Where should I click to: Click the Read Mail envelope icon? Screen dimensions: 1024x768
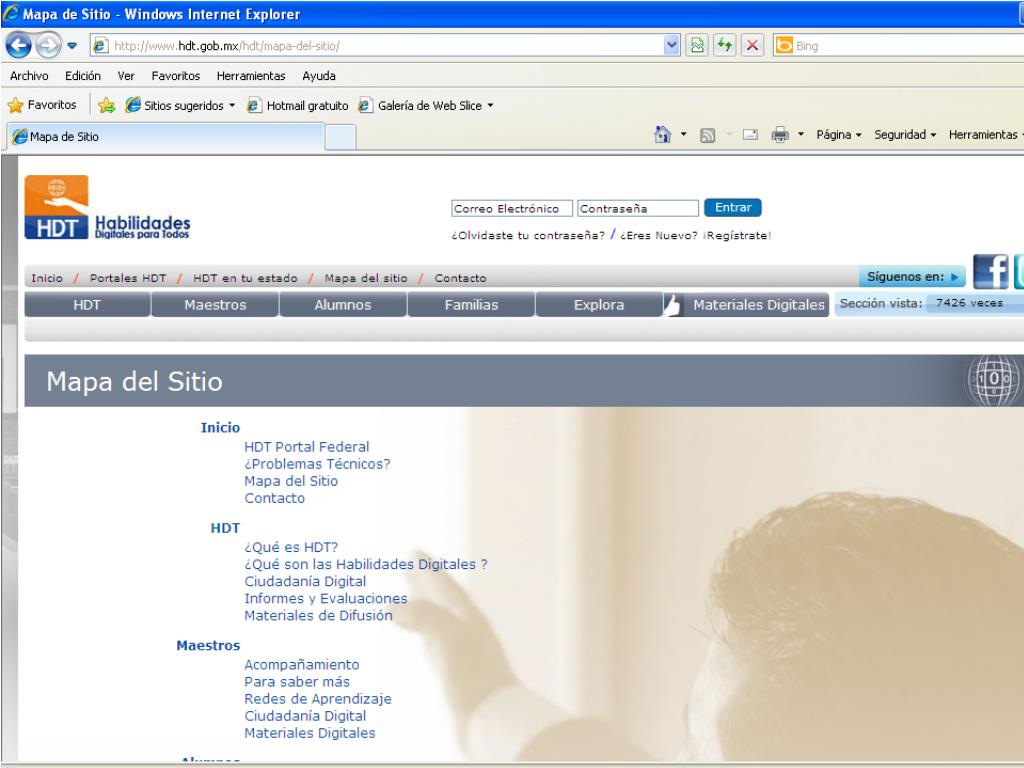pos(750,135)
